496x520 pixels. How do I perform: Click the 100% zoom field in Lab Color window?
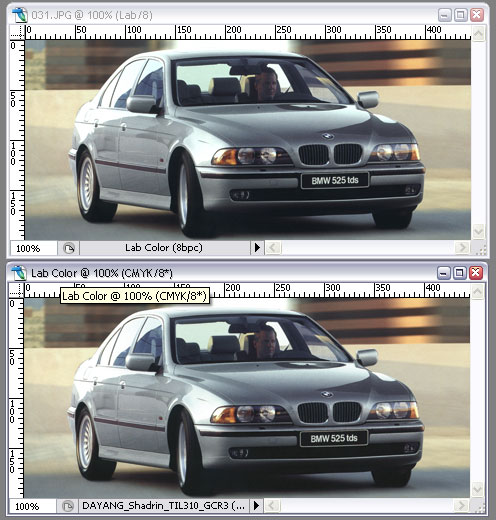tap(32, 506)
